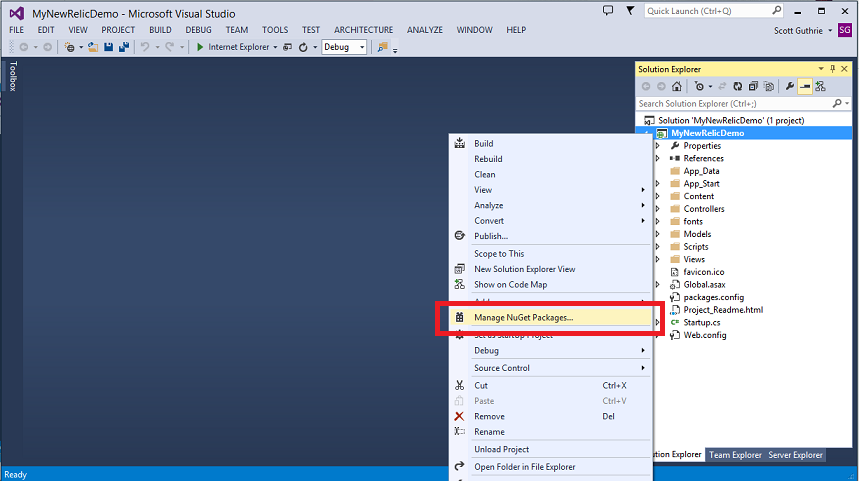859x481 pixels.
Task: Expand the Views folder
Action: click(x=658, y=259)
